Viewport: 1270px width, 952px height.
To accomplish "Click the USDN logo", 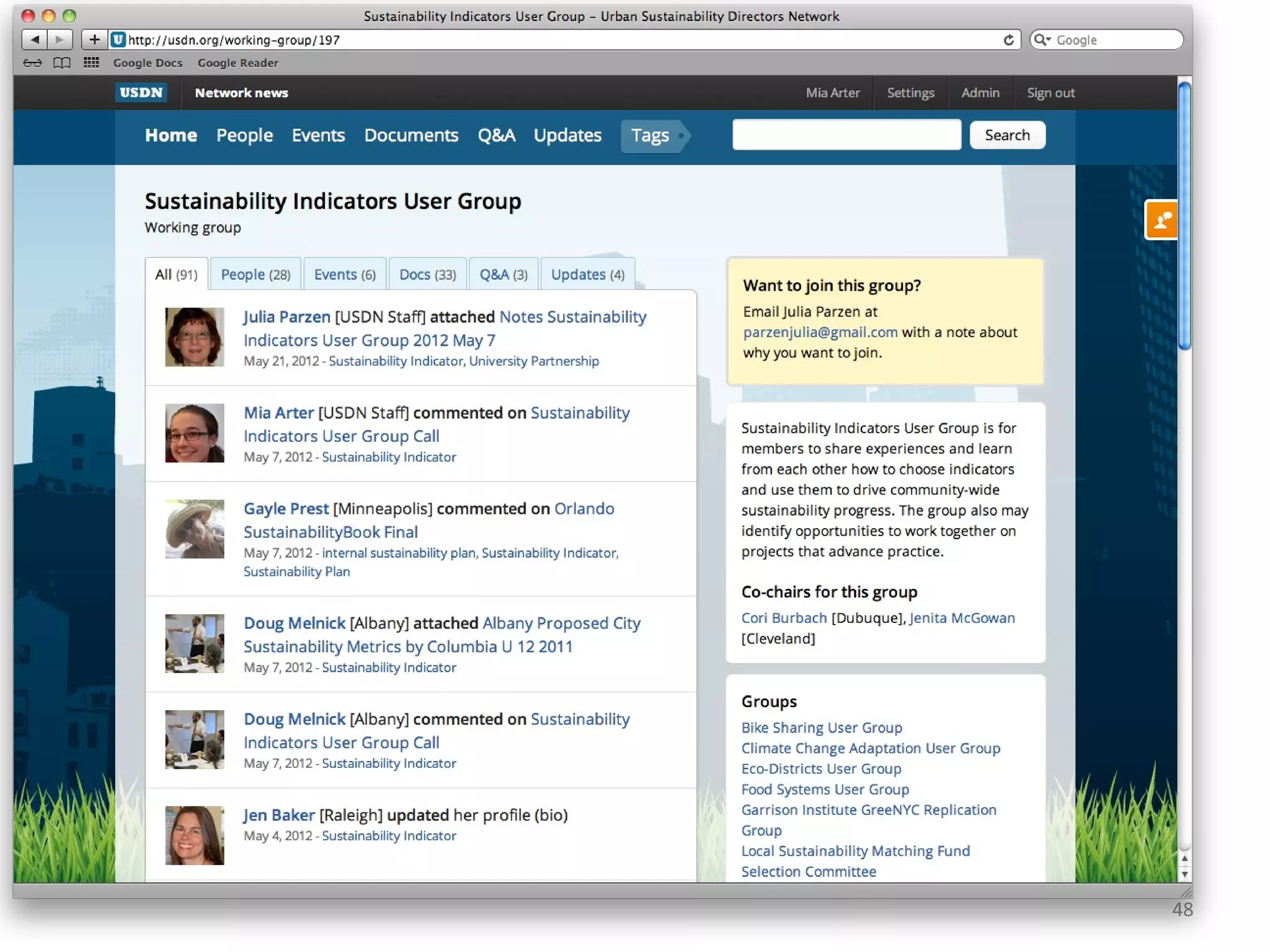I will [x=141, y=93].
